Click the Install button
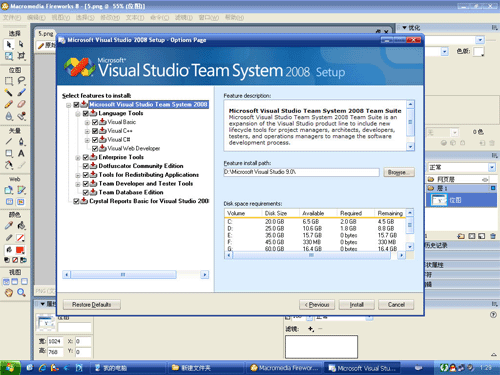Screen dimensions: 500x375 (x=356, y=305)
